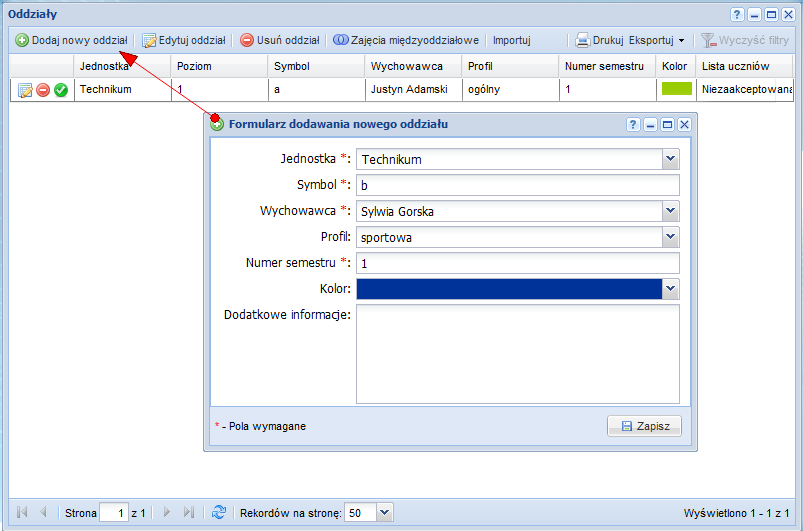Sort by Poziom column header
The width and height of the screenshot is (803, 531).
tap(219, 66)
